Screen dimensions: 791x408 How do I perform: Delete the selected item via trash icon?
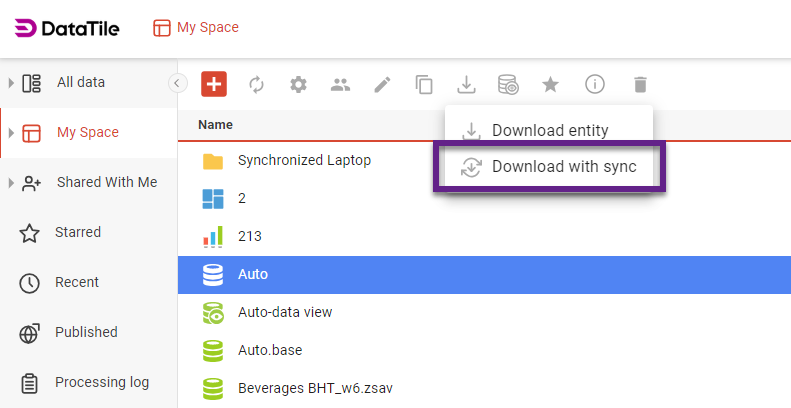(x=640, y=85)
